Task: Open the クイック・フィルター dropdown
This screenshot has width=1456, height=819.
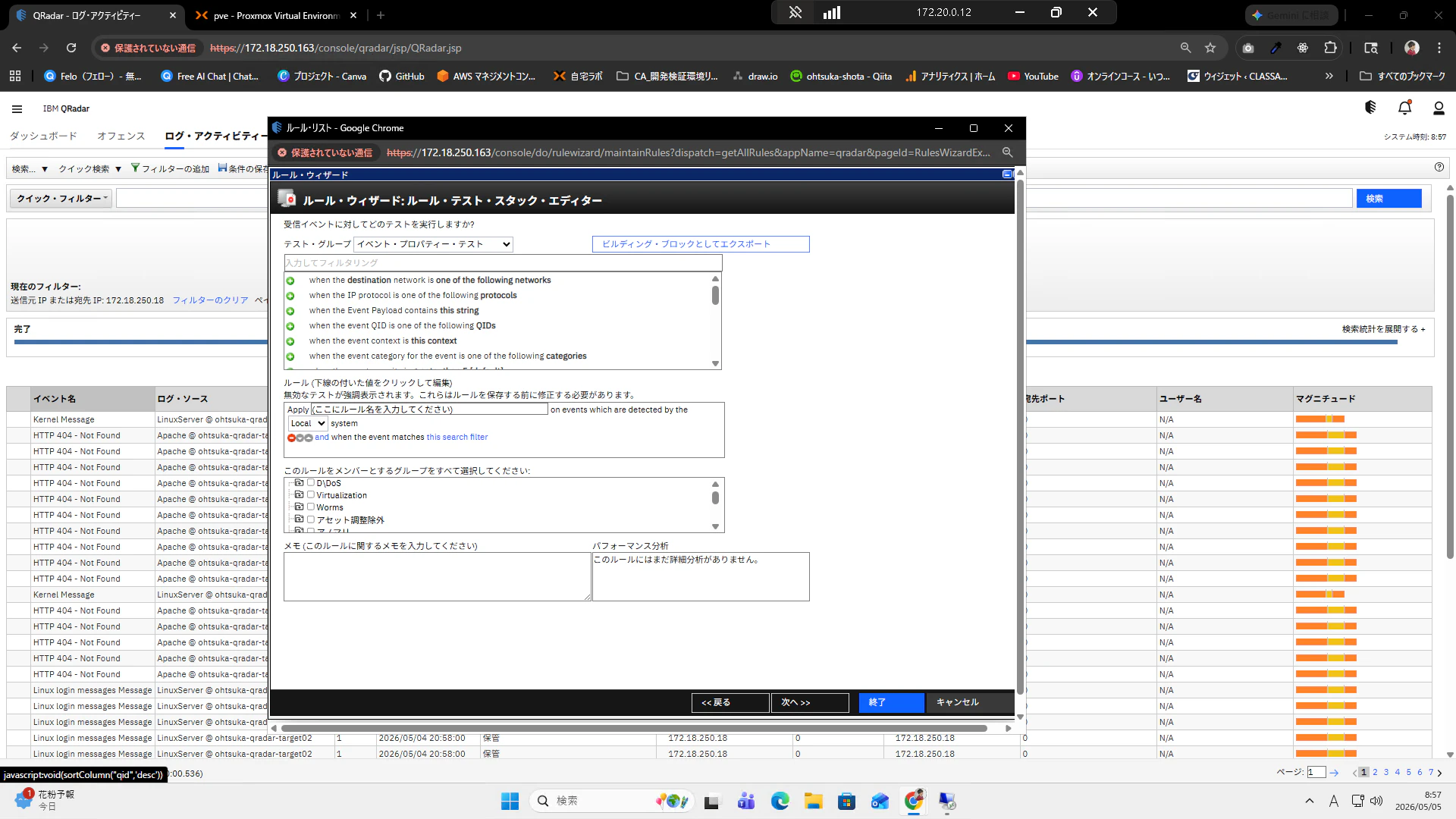Action: coord(62,199)
